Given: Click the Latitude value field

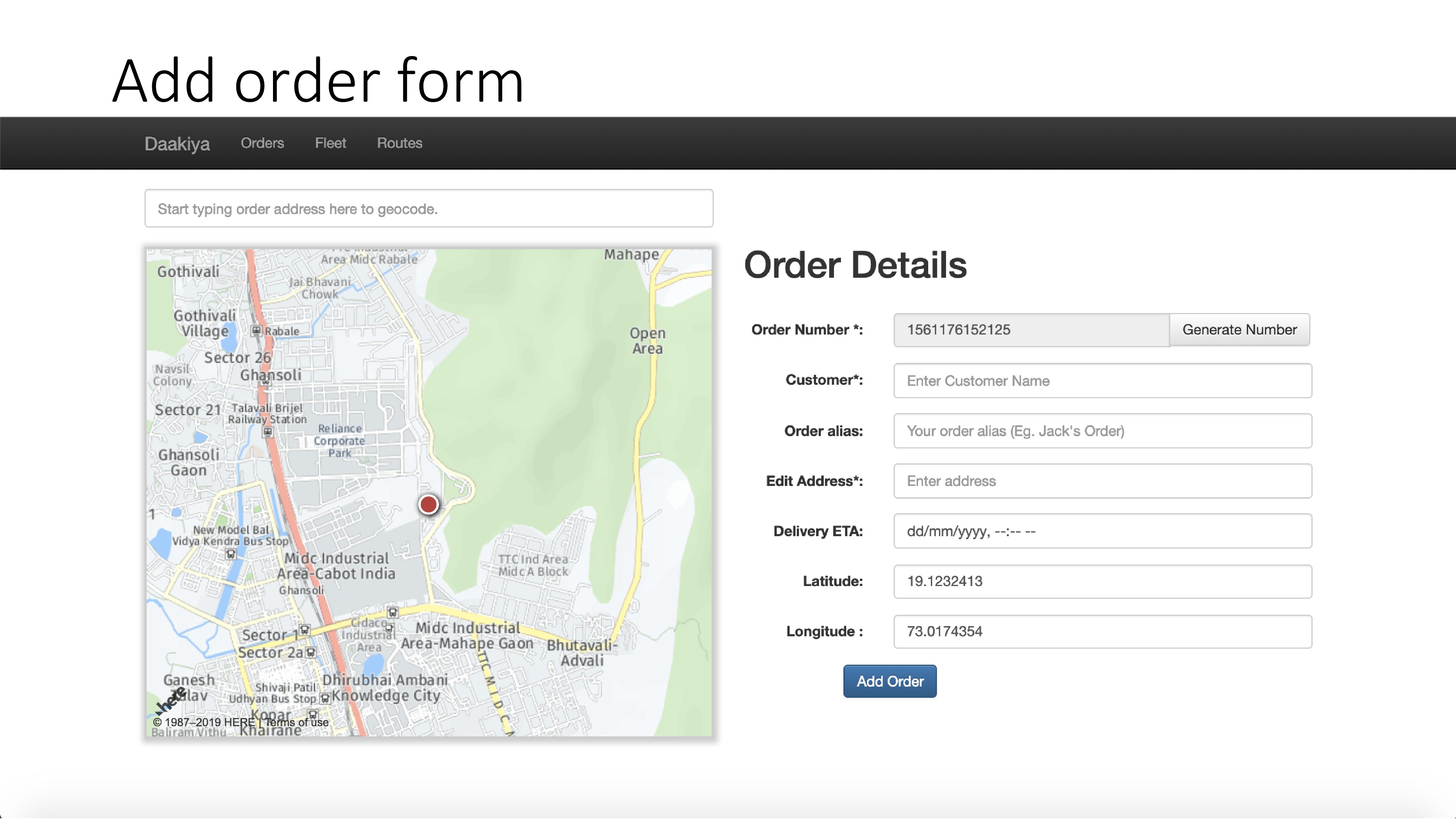Looking at the screenshot, I should [1102, 581].
